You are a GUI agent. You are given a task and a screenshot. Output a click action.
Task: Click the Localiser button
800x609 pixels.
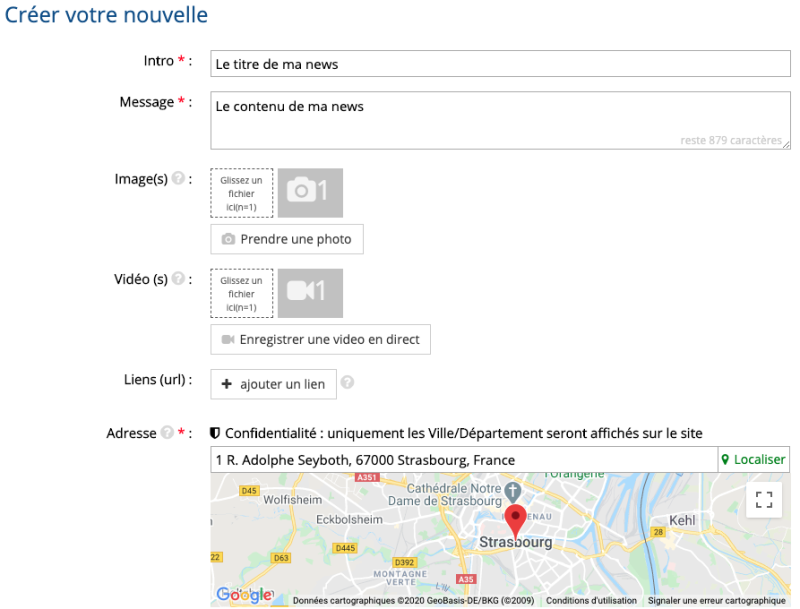(753, 460)
